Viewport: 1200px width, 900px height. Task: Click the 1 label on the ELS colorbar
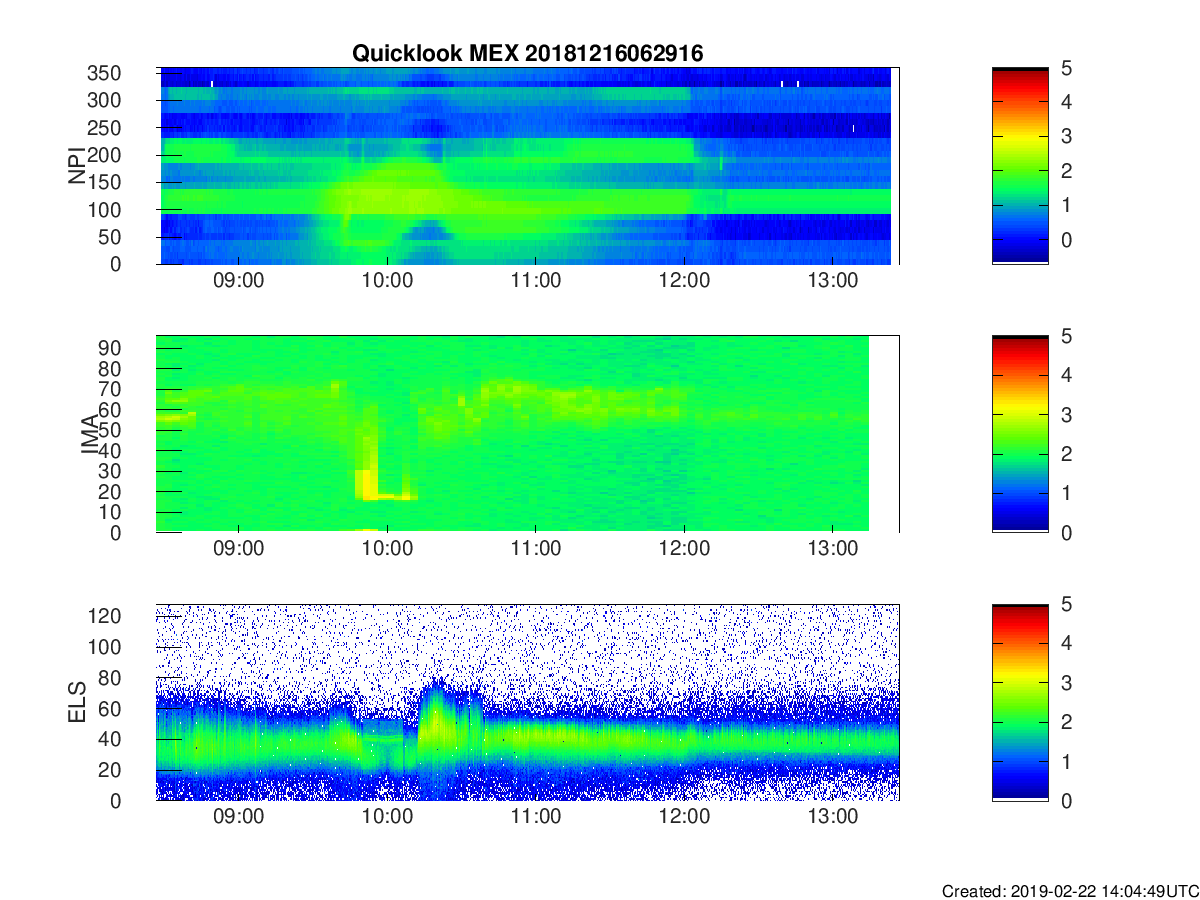coord(1066,761)
